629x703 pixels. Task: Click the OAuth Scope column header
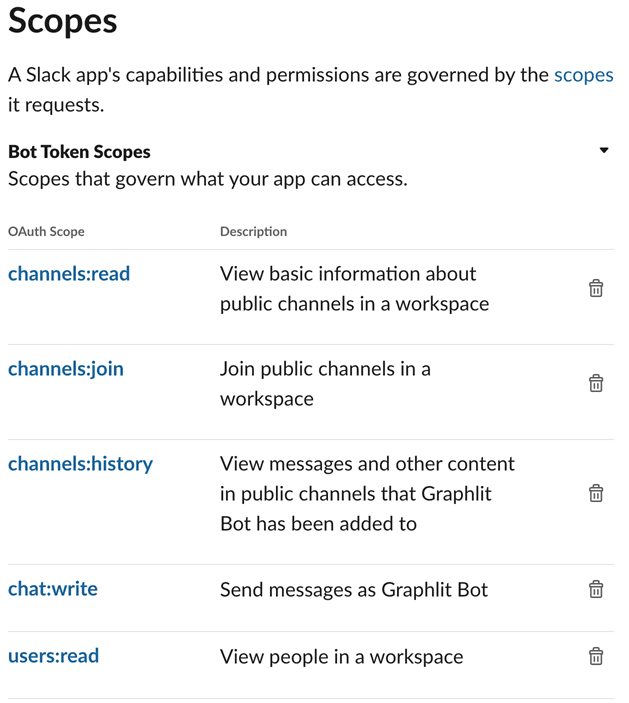pos(46,231)
